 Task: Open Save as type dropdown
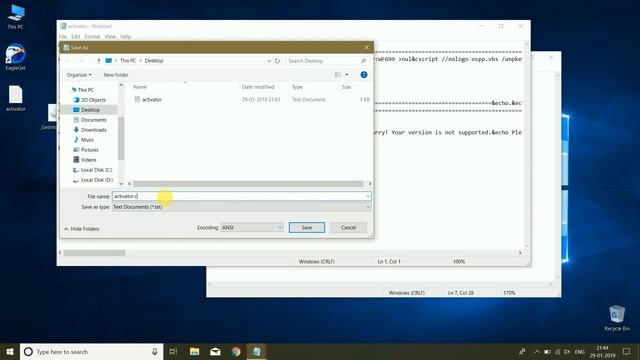367,207
